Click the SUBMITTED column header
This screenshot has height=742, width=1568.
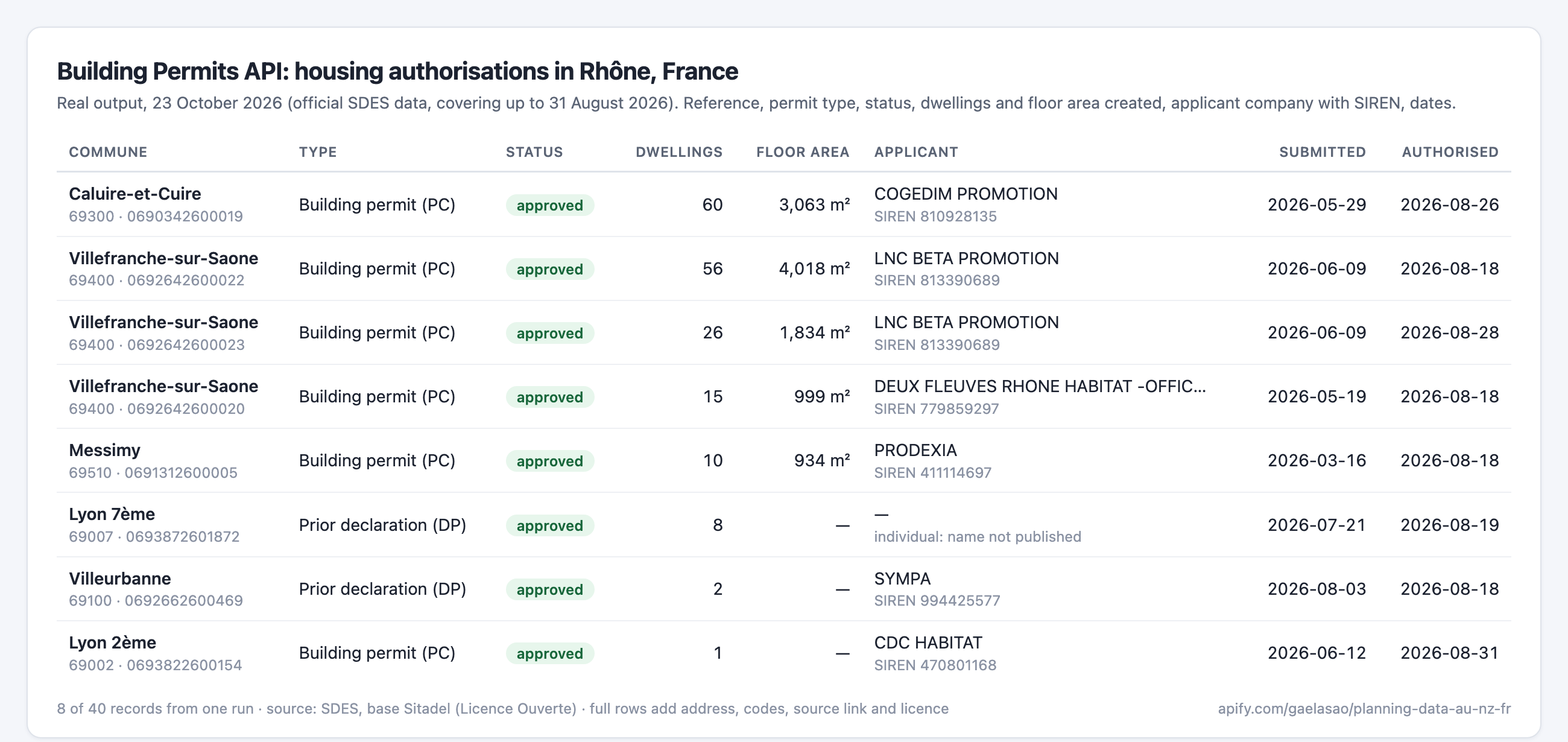coord(1323,152)
